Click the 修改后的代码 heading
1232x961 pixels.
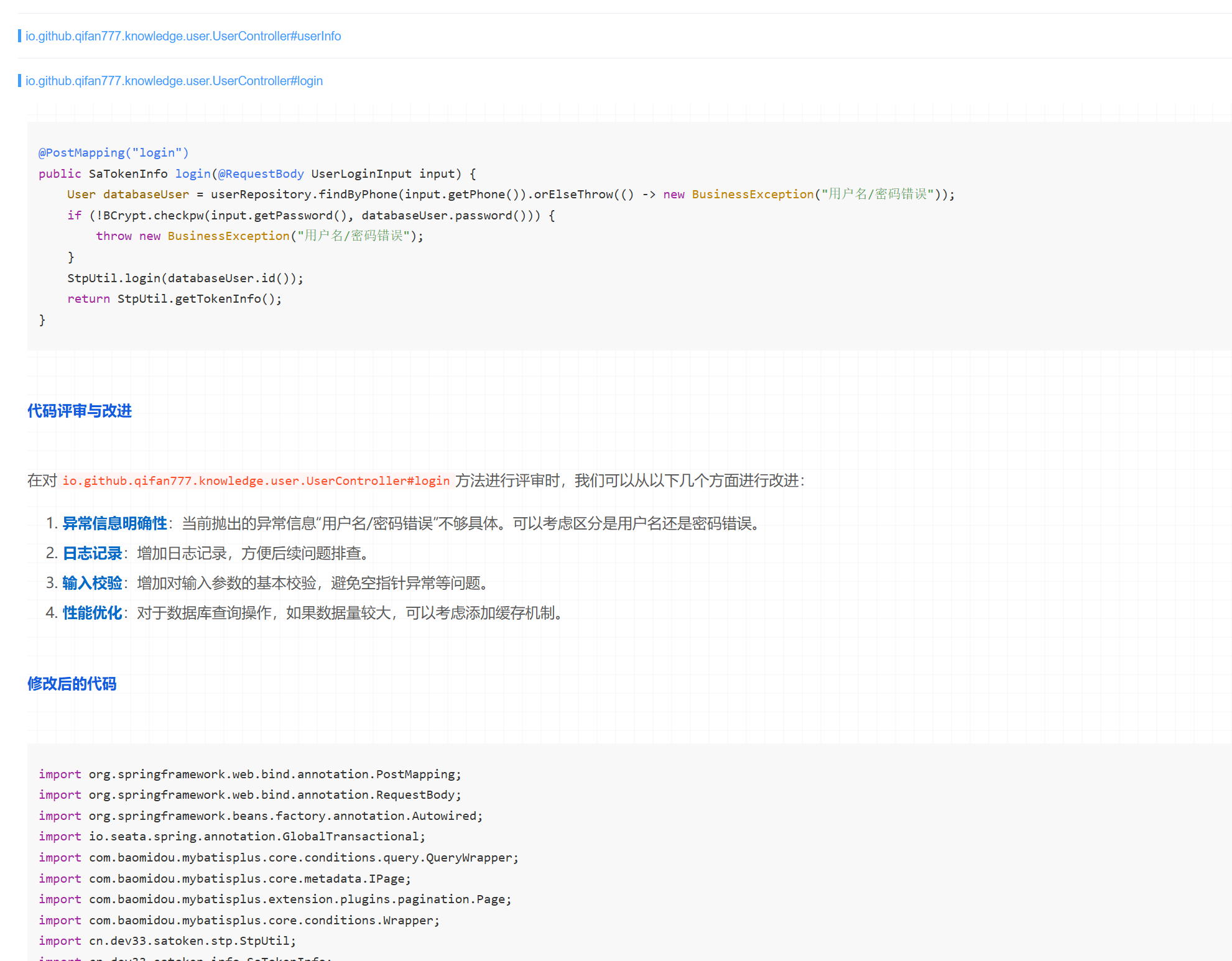(72, 684)
